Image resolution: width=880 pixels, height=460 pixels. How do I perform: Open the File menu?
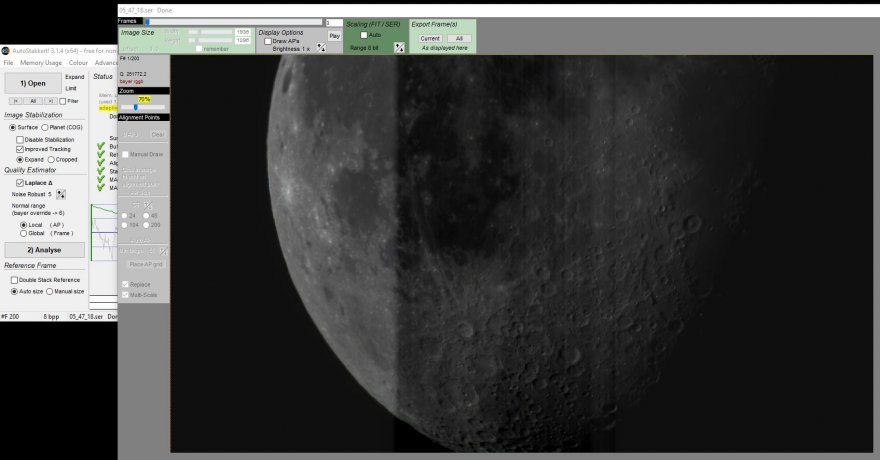8,63
